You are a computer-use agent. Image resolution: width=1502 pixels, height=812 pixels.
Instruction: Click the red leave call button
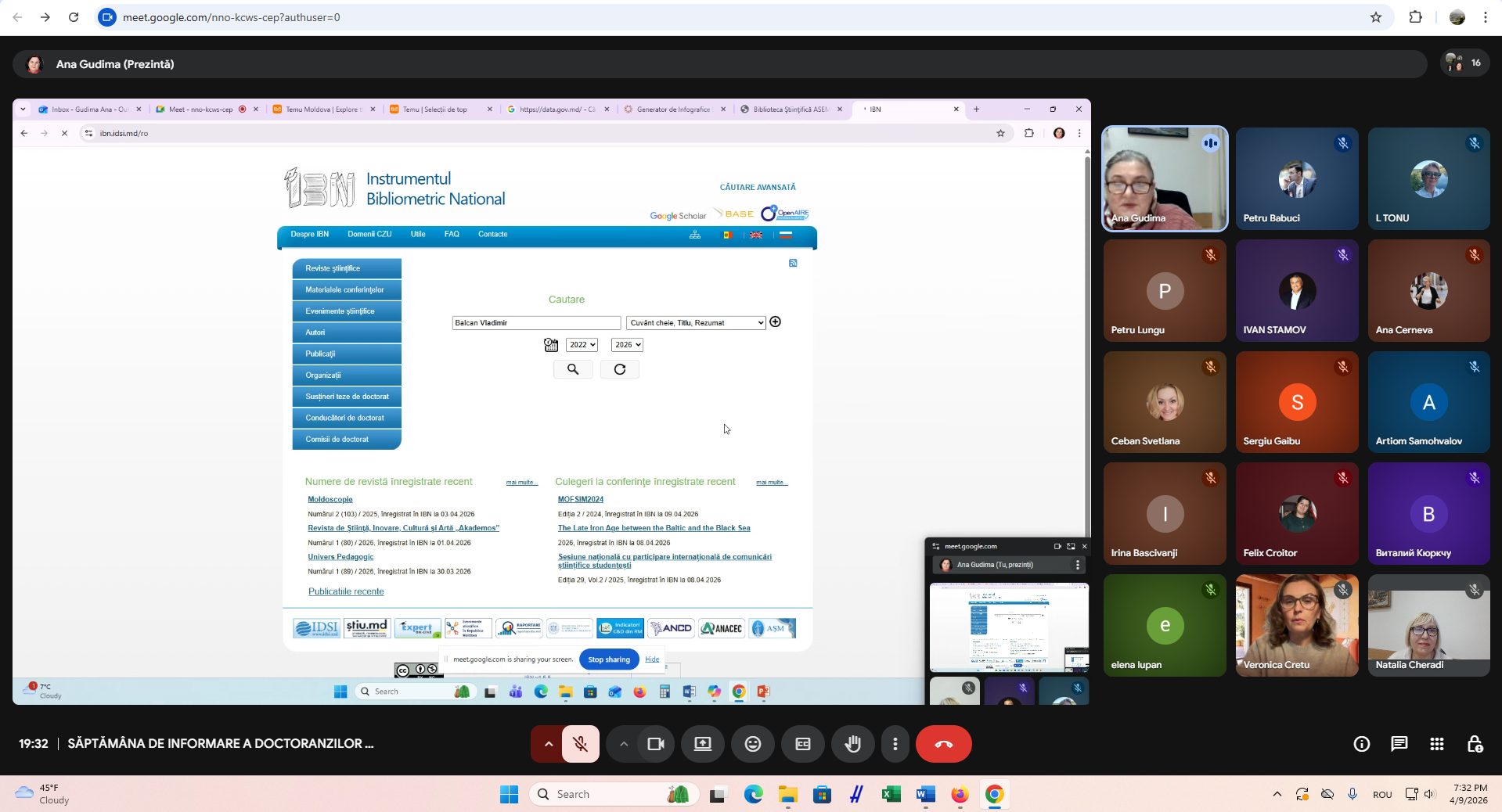tap(943, 744)
